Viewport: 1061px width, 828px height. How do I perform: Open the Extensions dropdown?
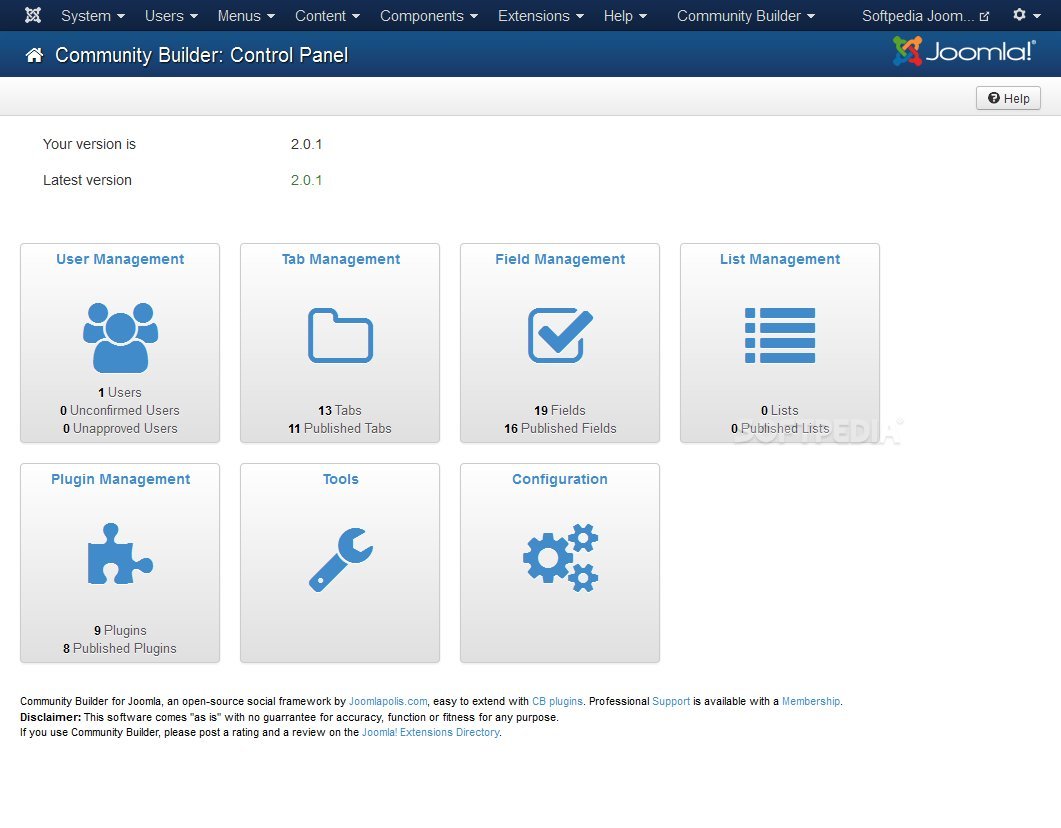coord(541,16)
